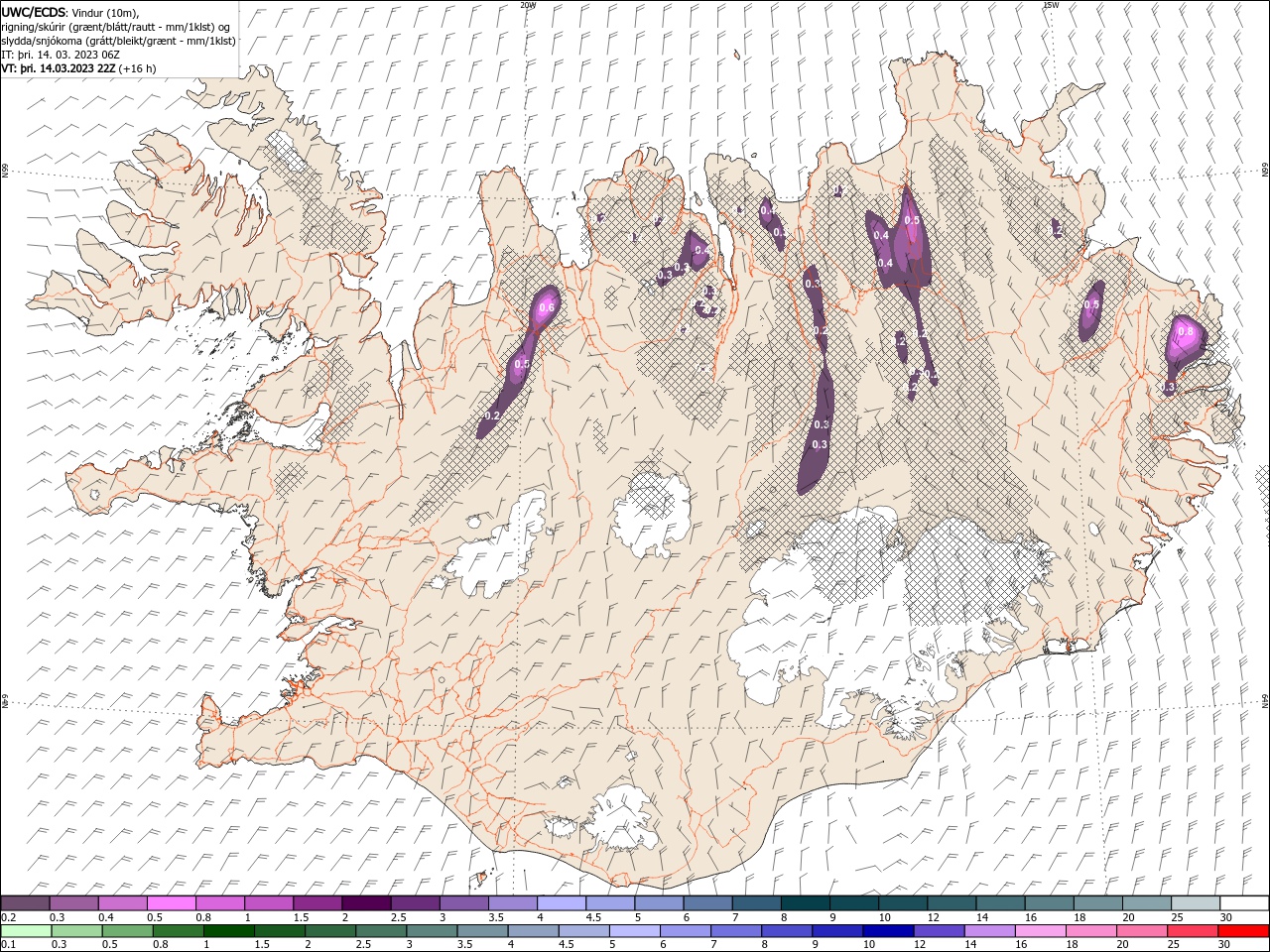The width and height of the screenshot is (1270, 952).
Task: Choose the 14 grey-teal snow legend swatch
Action: [1000, 903]
